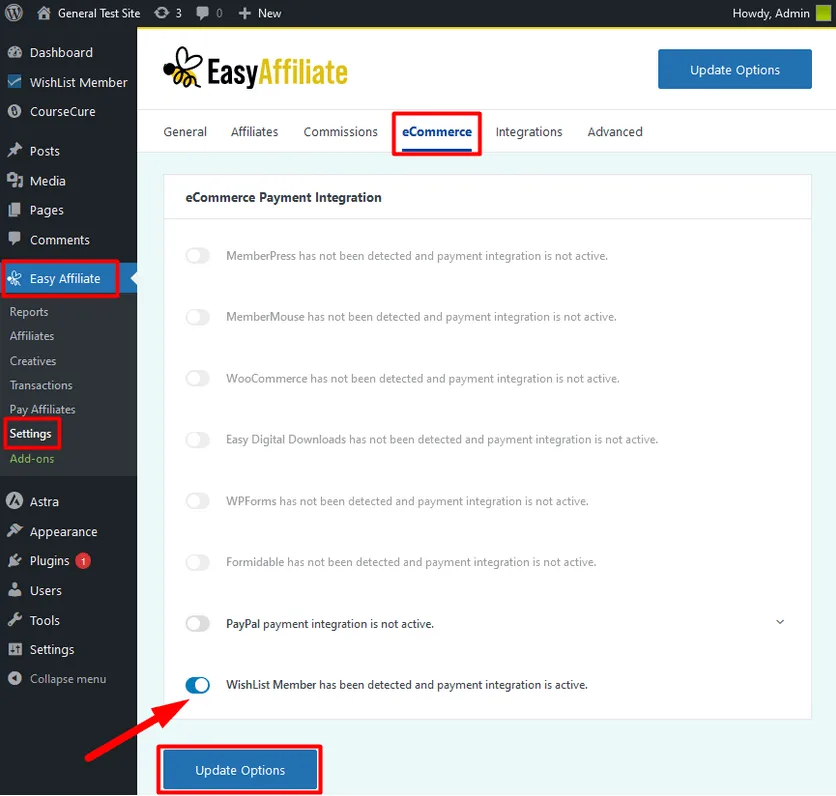Toggle the WooCommerce payment integration switch
The height and width of the screenshot is (796, 836).
197,379
